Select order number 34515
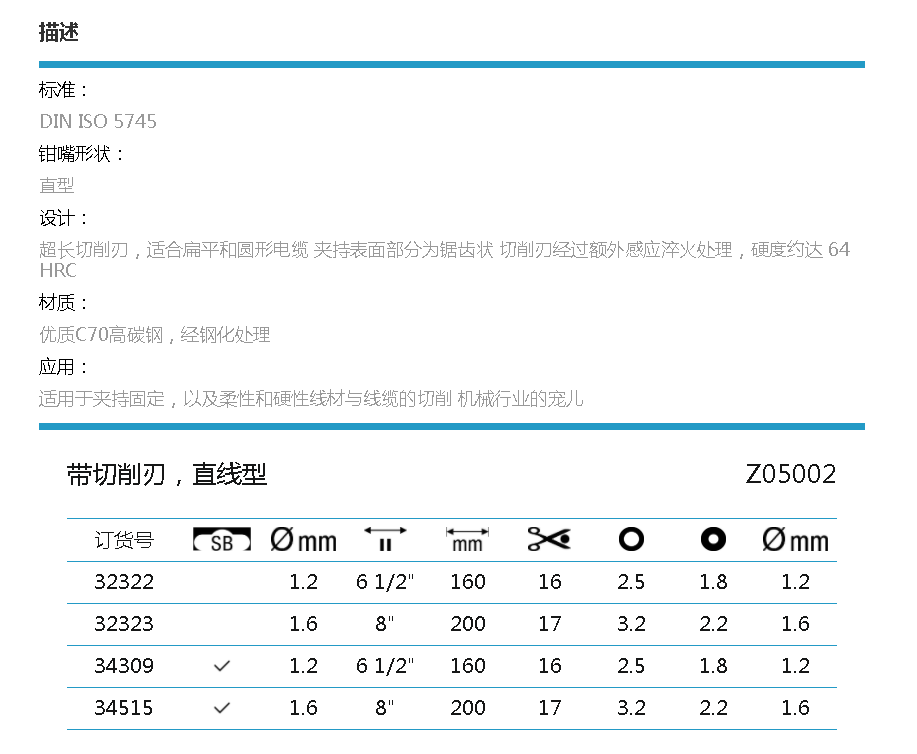This screenshot has width=917, height=754. [124, 708]
